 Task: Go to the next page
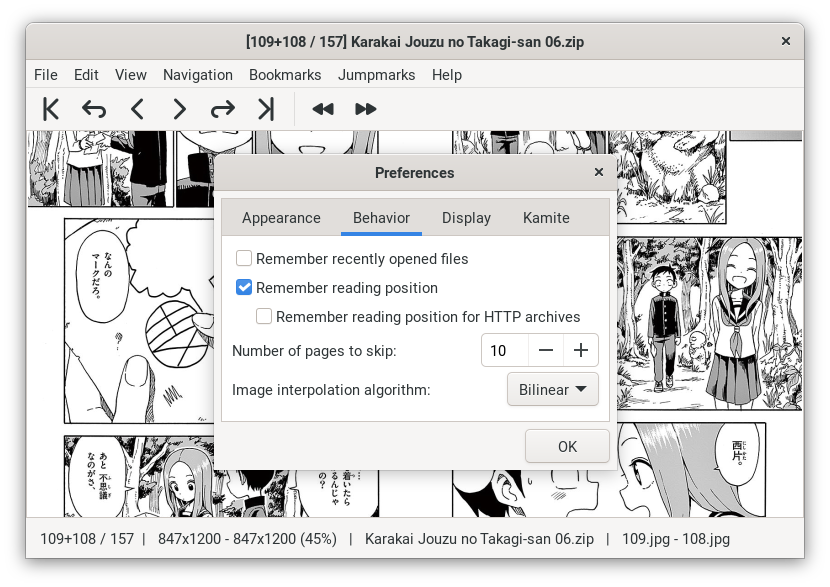click(180, 110)
